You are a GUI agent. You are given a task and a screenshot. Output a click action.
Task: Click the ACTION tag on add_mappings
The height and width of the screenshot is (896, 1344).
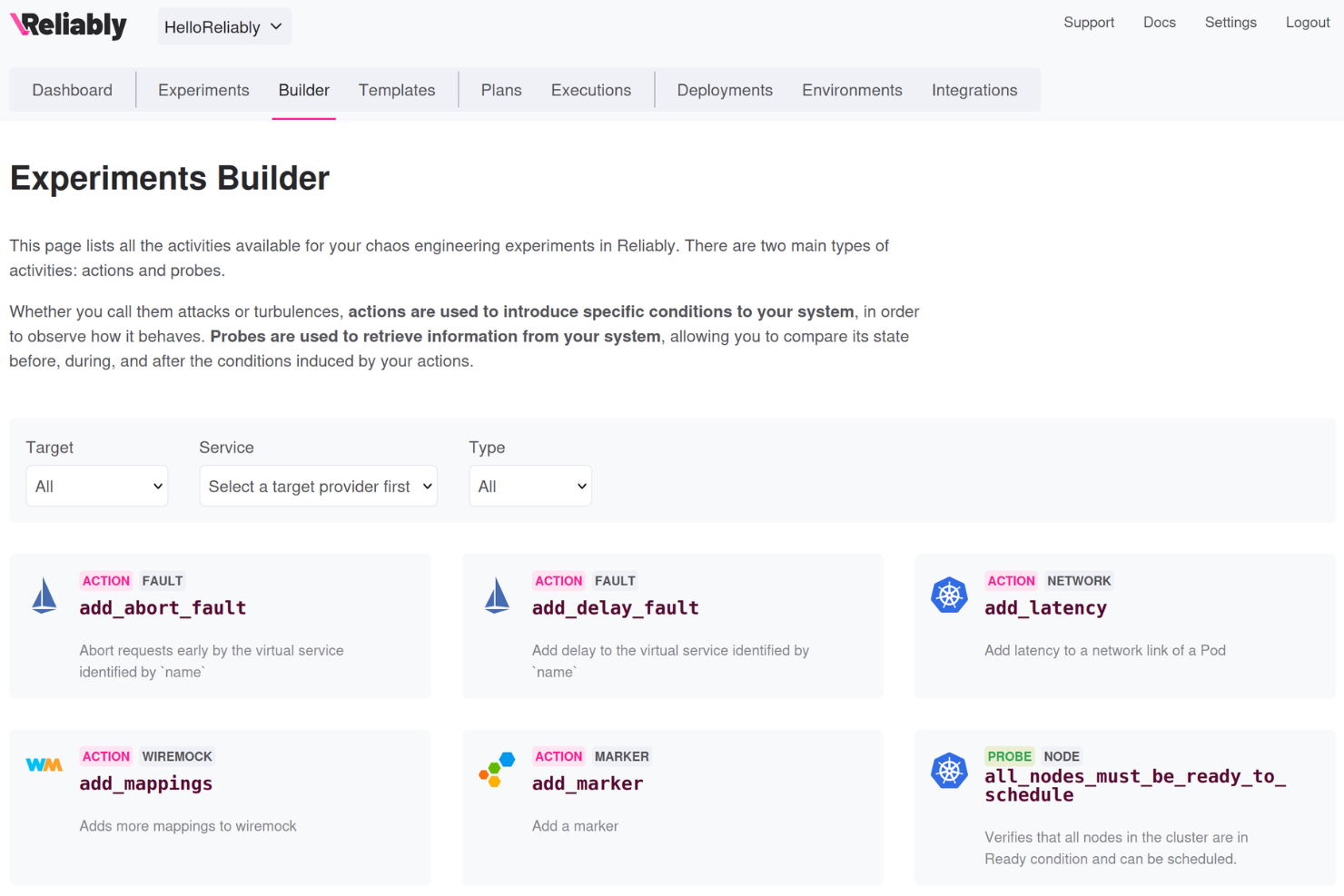click(106, 756)
